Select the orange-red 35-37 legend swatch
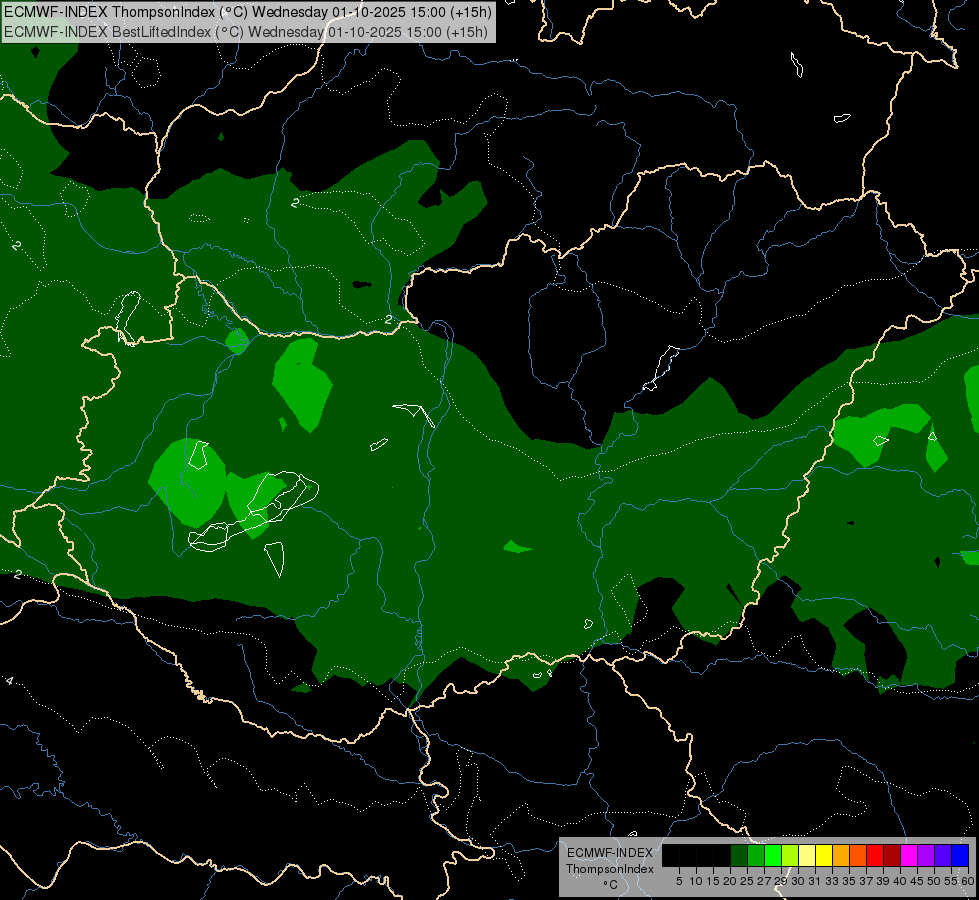Image resolution: width=979 pixels, height=900 pixels. (858, 855)
